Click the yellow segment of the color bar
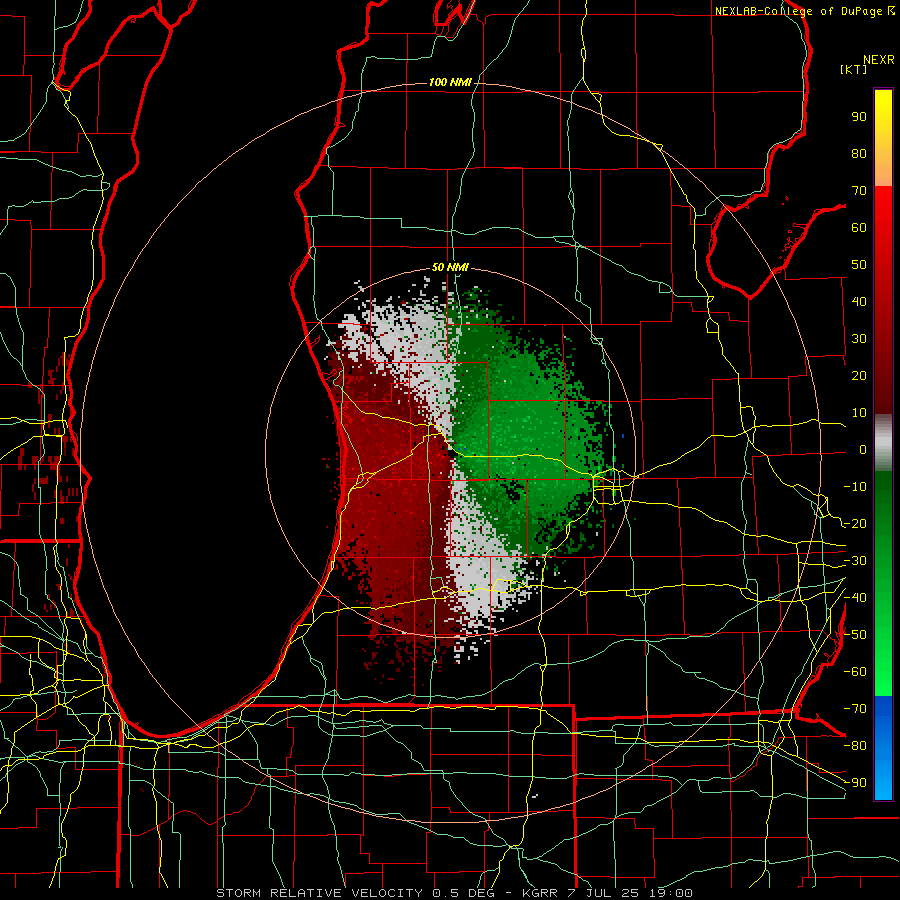Viewport: 900px width, 900px height. click(883, 138)
